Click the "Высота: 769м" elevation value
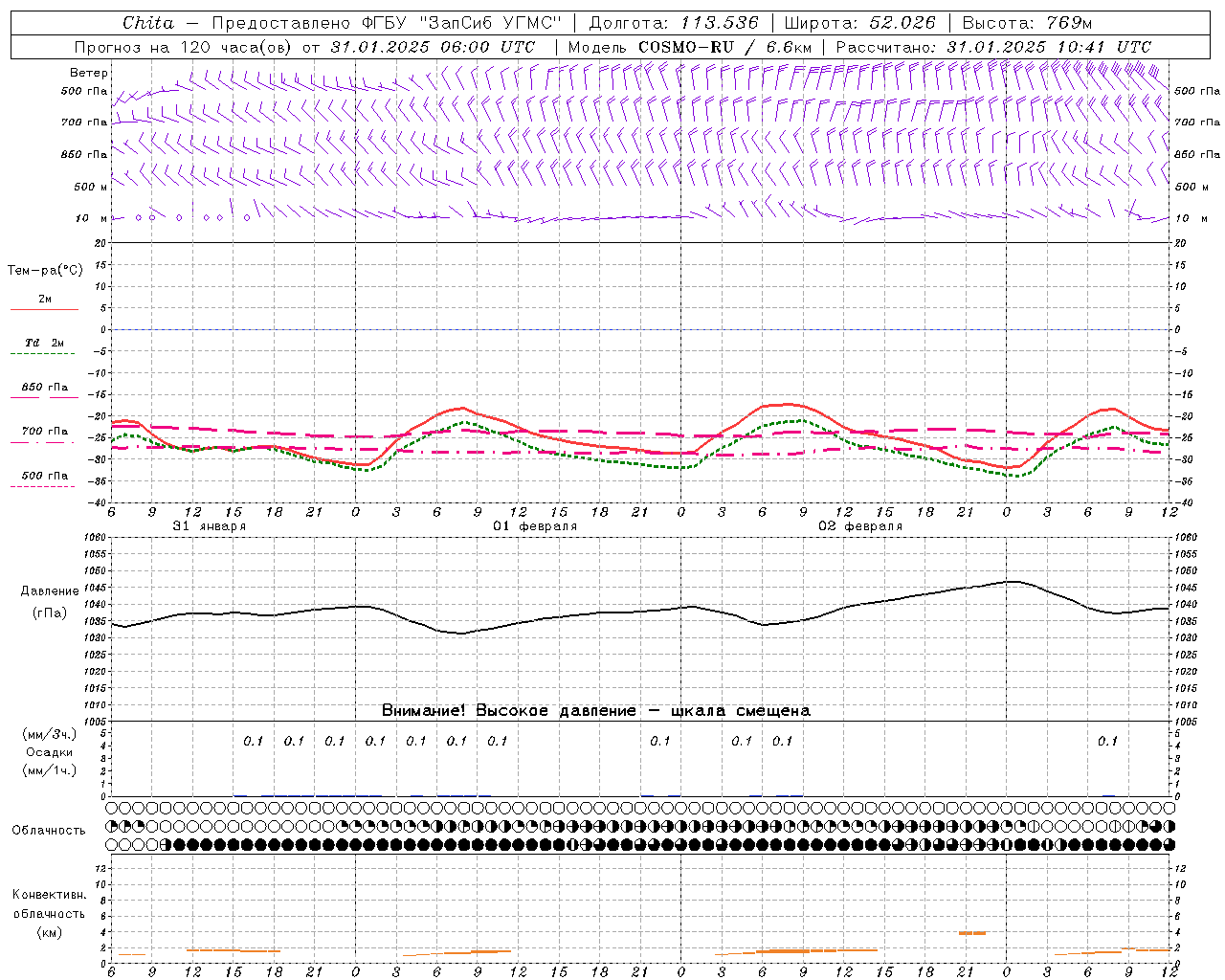 tap(1027, 23)
